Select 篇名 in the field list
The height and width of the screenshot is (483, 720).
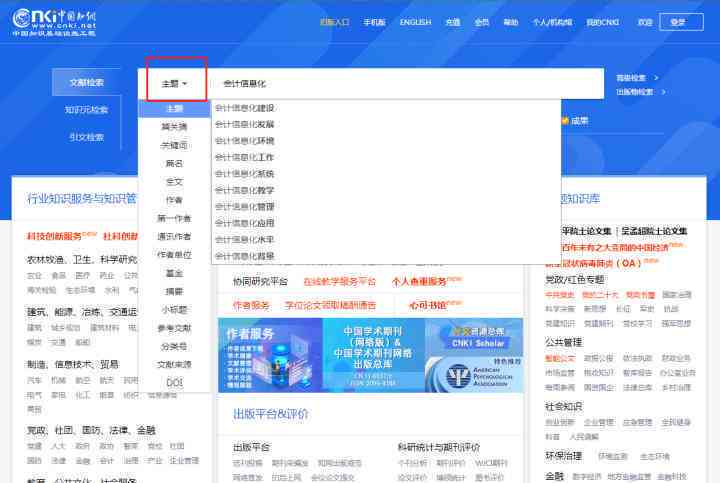click(174, 163)
